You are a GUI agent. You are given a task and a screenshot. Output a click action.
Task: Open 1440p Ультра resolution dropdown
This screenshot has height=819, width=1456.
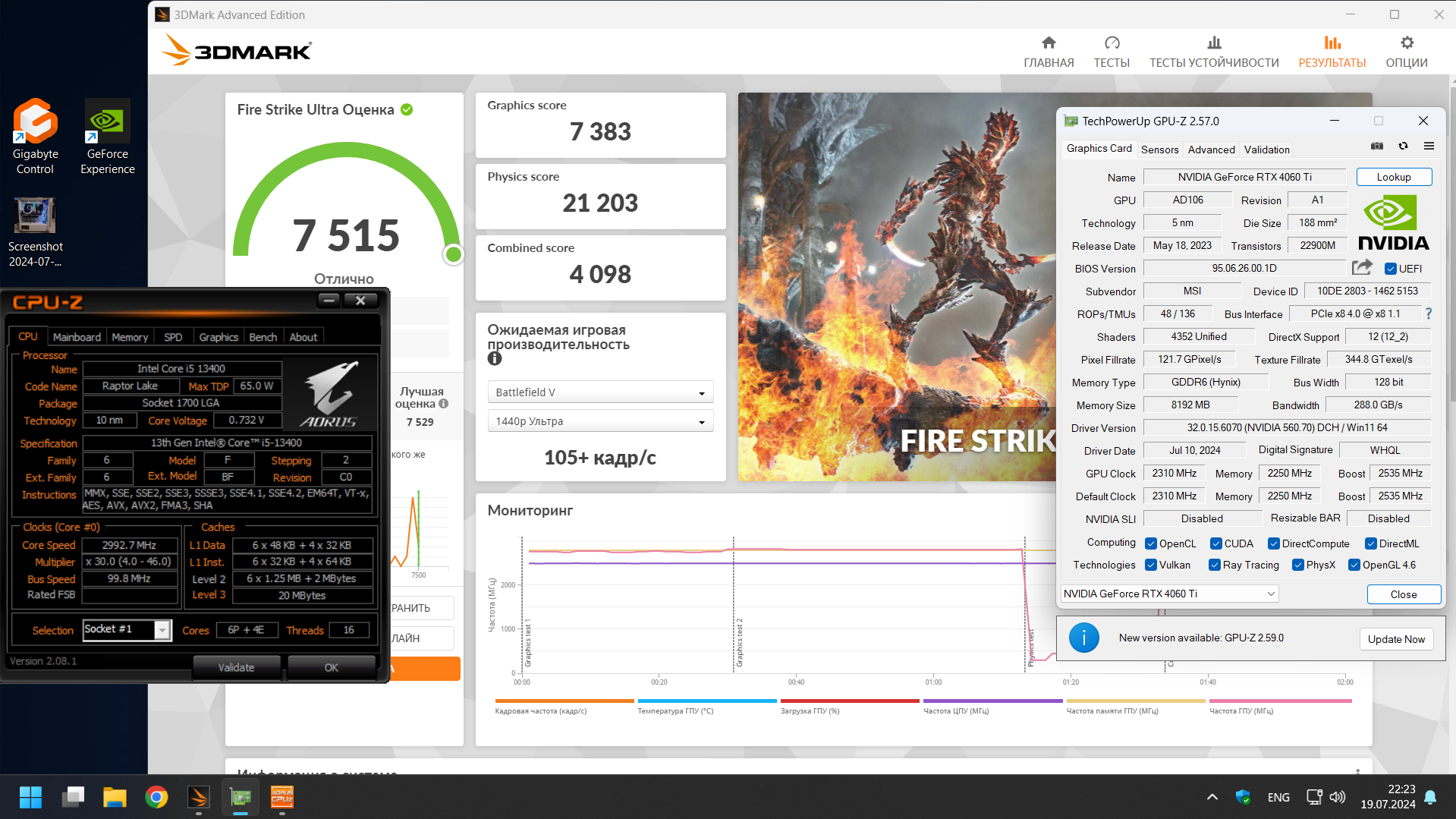(x=600, y=421)
